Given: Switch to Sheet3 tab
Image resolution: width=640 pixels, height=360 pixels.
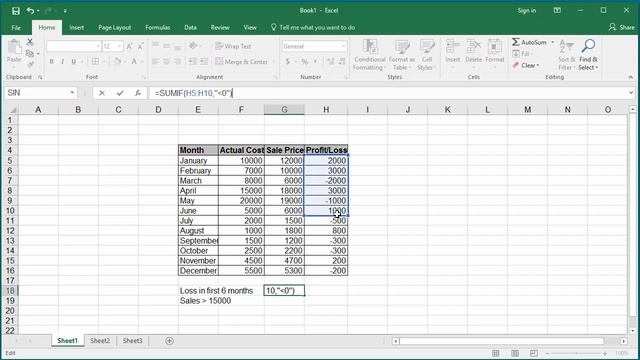Looking at the screenshot, I should (x=132, y=341).
